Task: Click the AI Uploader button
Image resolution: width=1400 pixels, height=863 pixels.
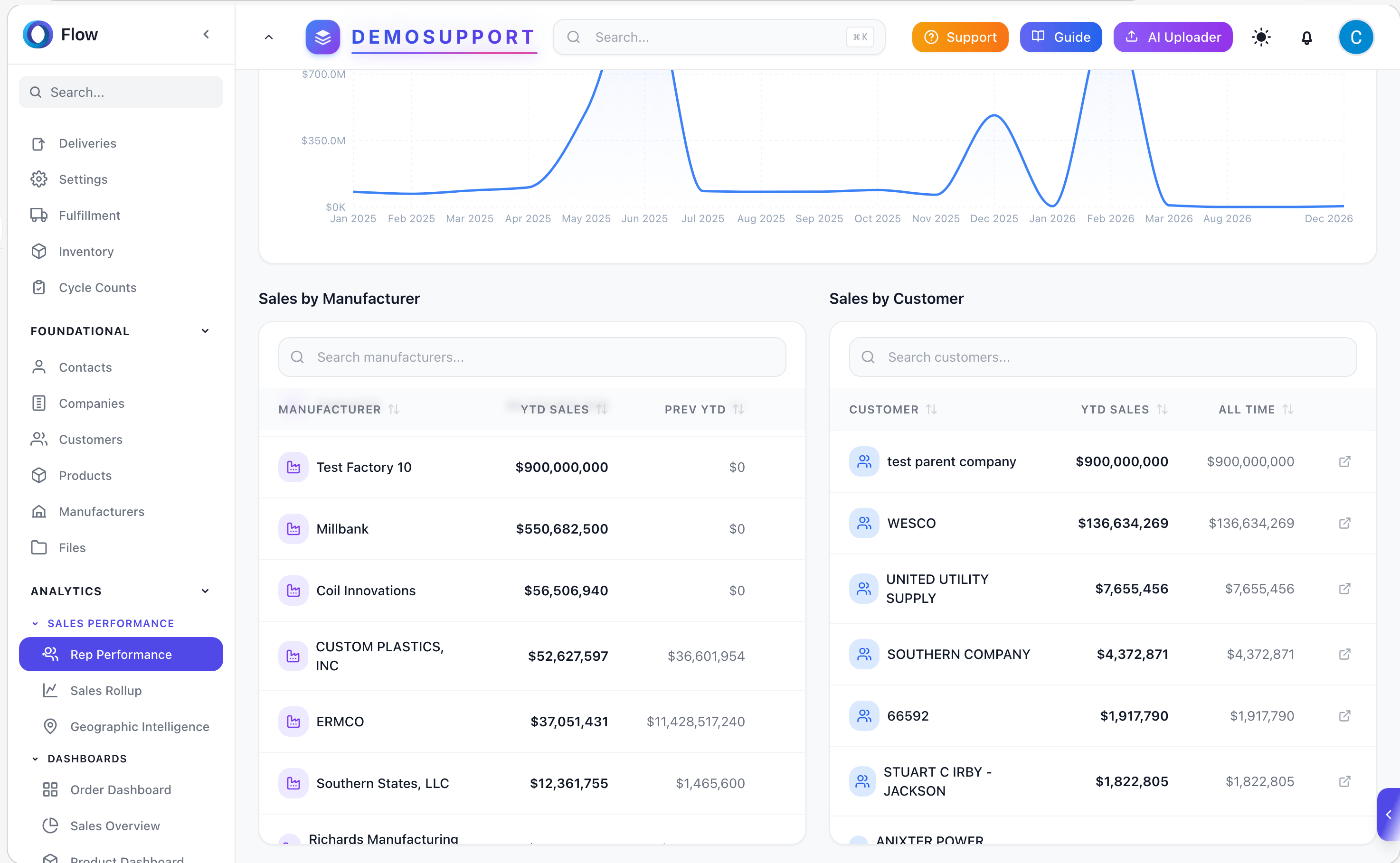Action: 1173,37
